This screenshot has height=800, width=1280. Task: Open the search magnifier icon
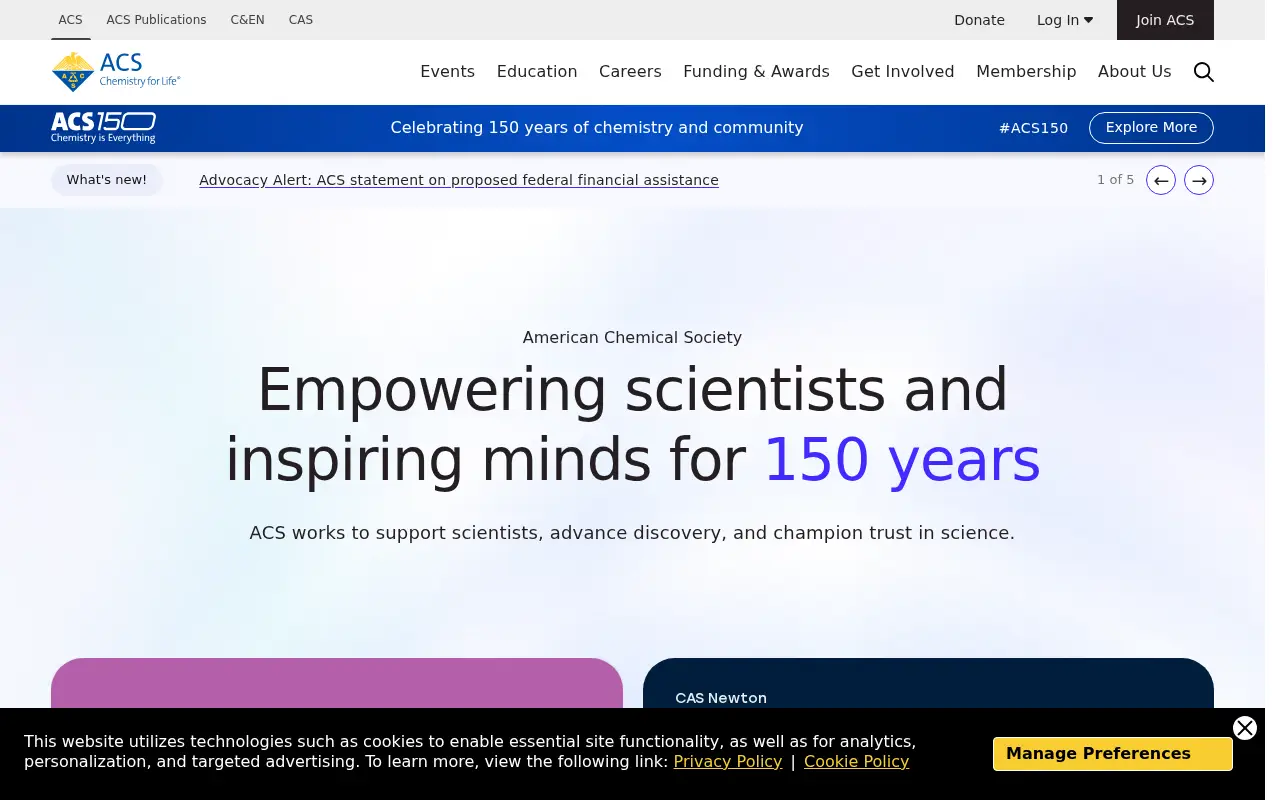pos(1203,72)
